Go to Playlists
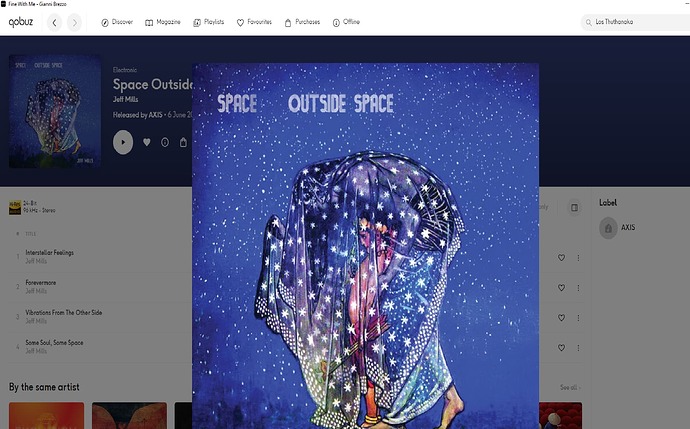 [x=209, y=22]
